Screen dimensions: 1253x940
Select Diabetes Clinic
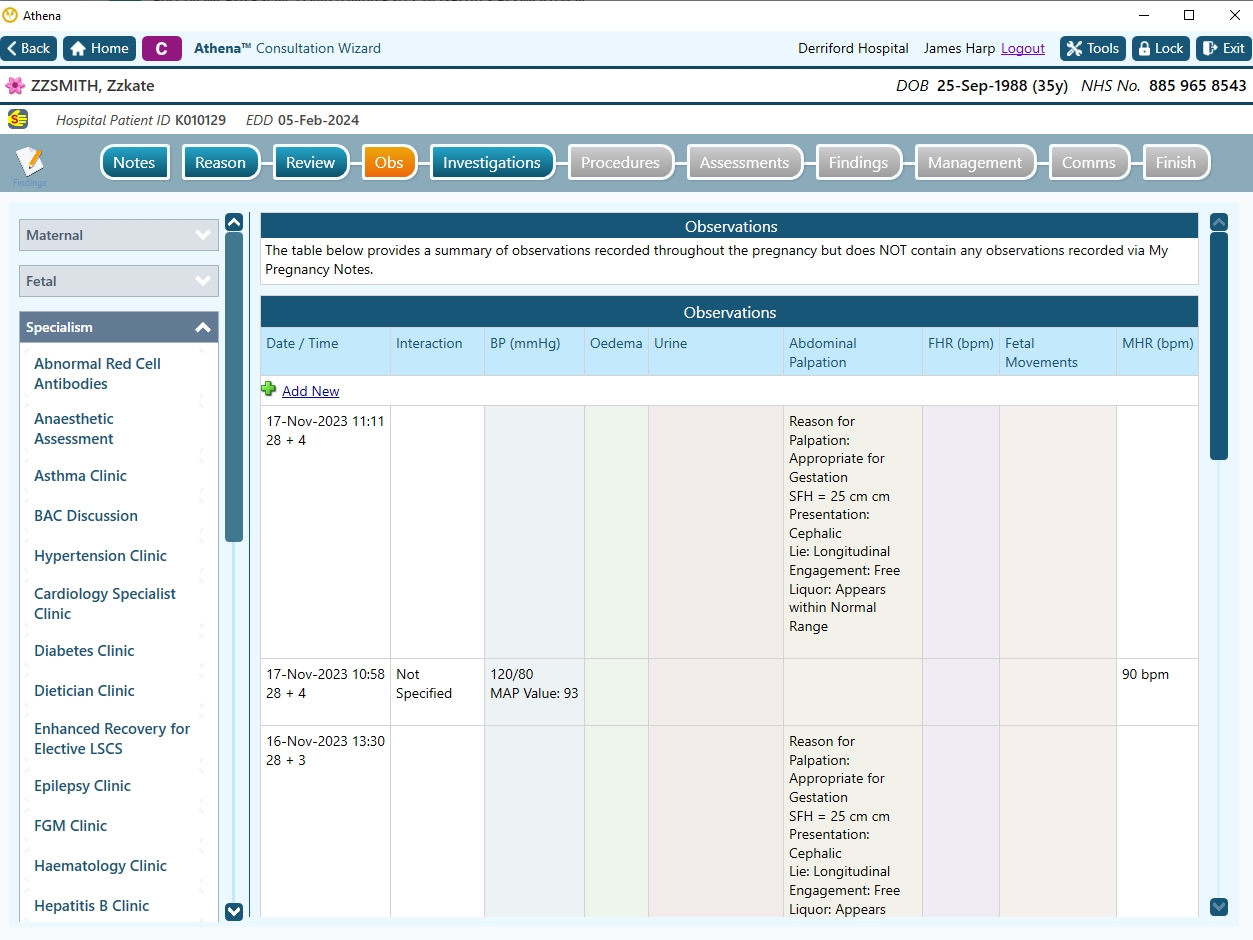pos(84,651)
